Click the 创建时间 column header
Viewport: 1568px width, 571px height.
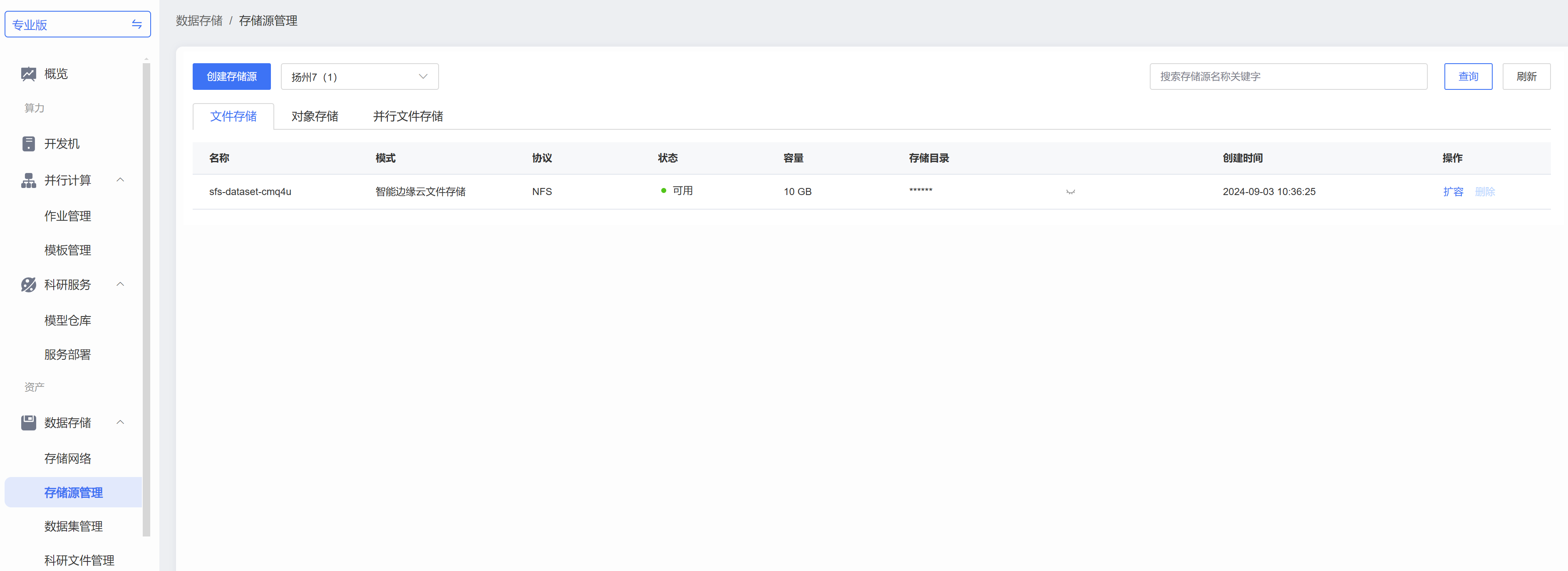pyautogui.click(x=1242, y=158)
